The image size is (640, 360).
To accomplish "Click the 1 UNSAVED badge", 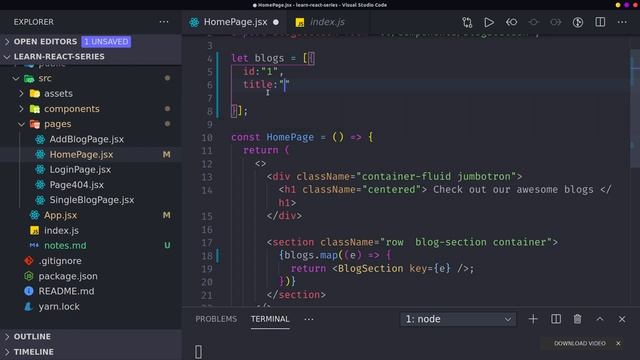I will [106, 42].
